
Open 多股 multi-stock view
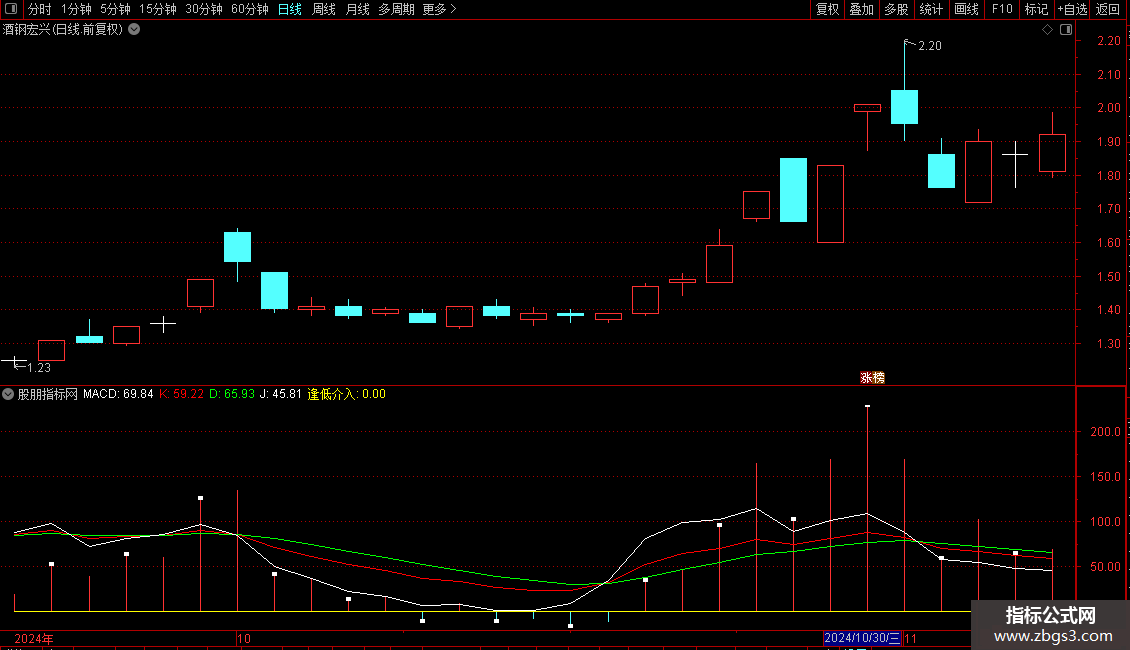tap(897, 9)
